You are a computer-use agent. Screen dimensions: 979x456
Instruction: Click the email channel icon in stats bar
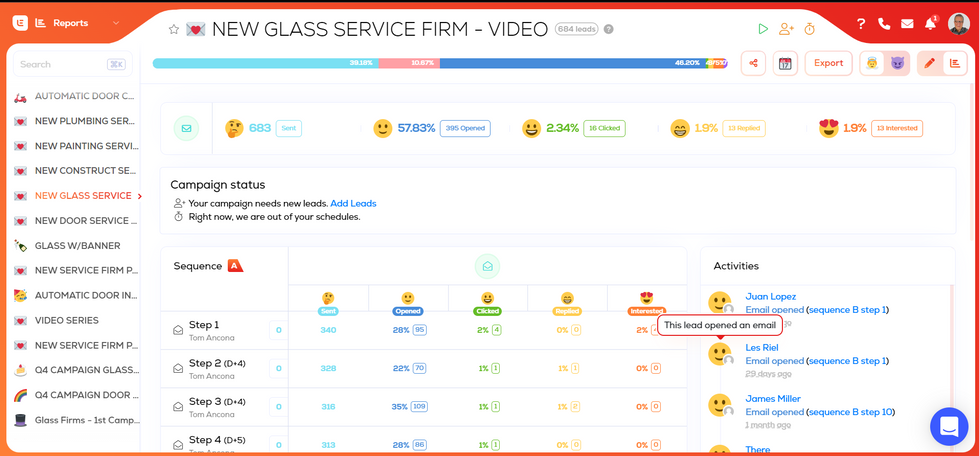pos(186,129)
